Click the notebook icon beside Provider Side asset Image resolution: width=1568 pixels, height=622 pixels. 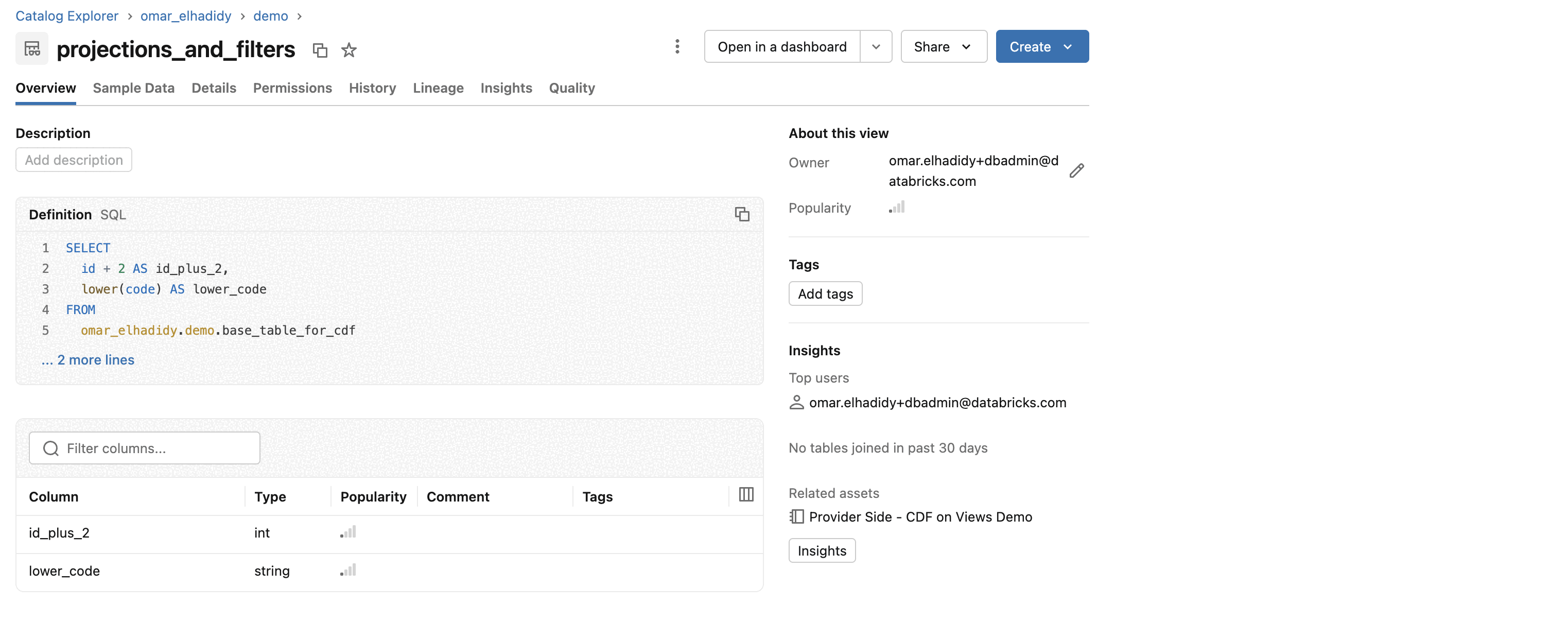(x=796, y=517)
